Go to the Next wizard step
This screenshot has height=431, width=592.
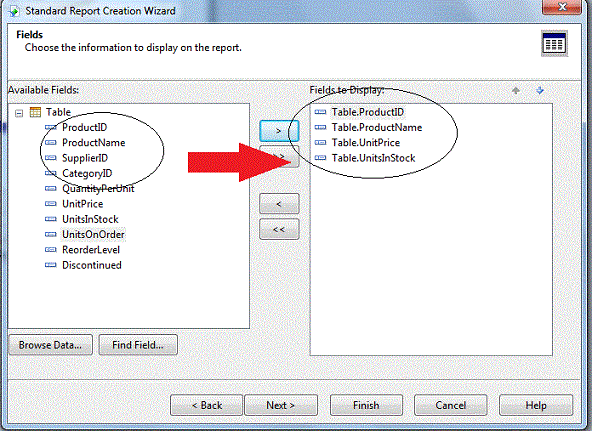click(x=281, y=405)
